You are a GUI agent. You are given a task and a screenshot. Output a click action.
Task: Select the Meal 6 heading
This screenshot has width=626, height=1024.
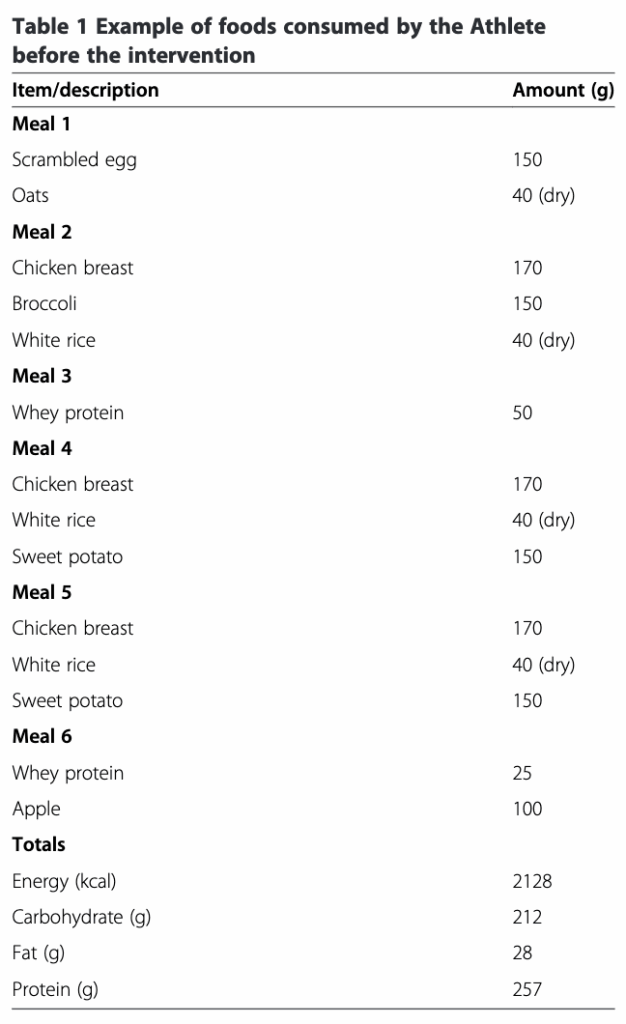tap(42, 736)
